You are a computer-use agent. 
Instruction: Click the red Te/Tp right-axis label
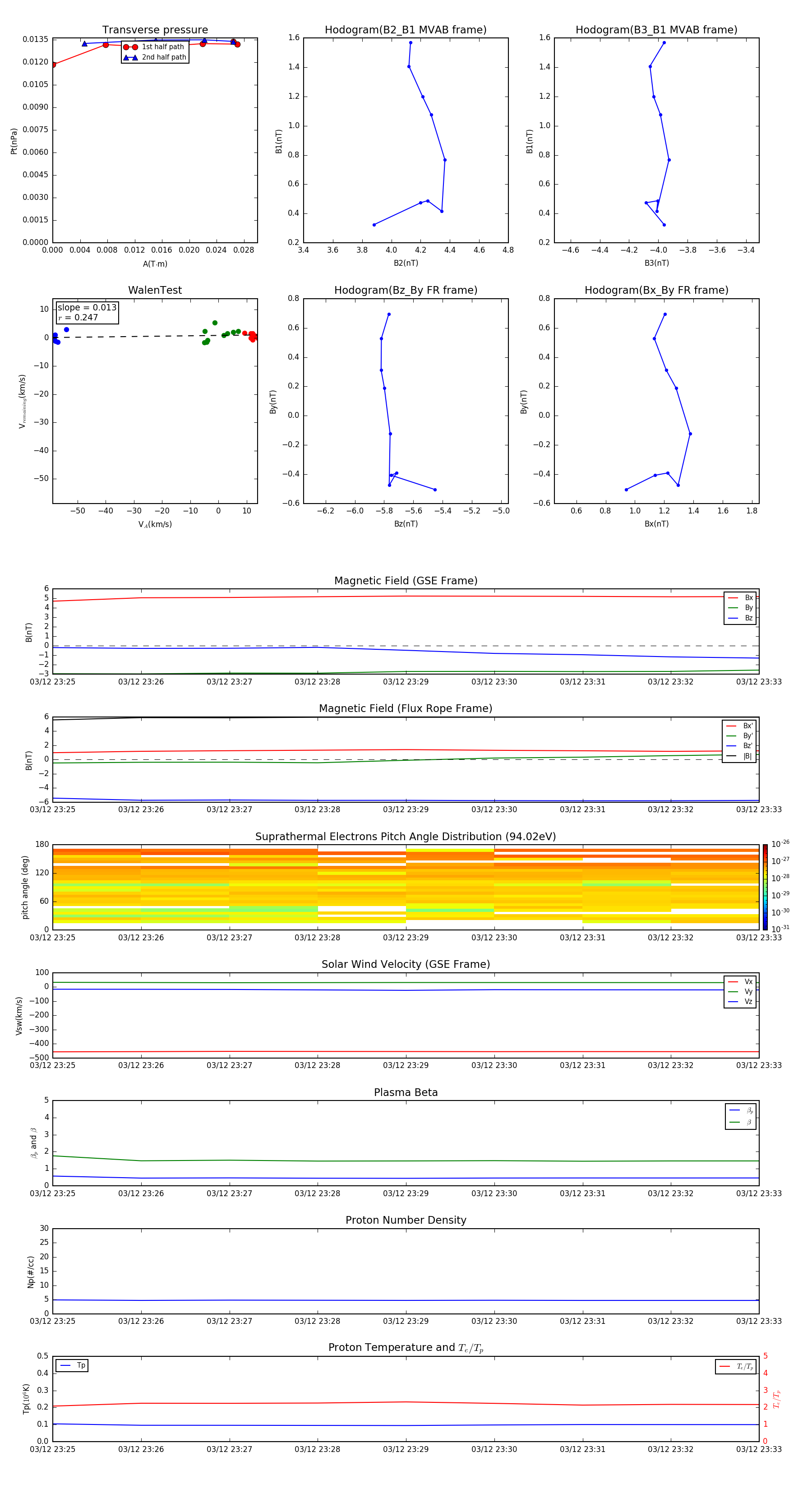(776, 1399)
